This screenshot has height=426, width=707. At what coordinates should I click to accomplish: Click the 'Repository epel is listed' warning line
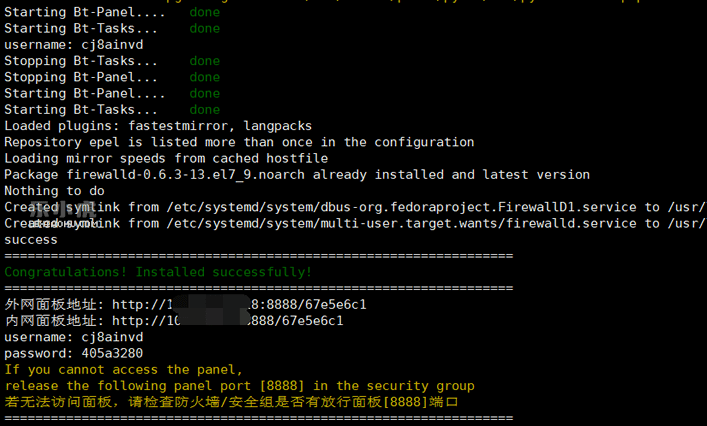click(x=239, y=142)
